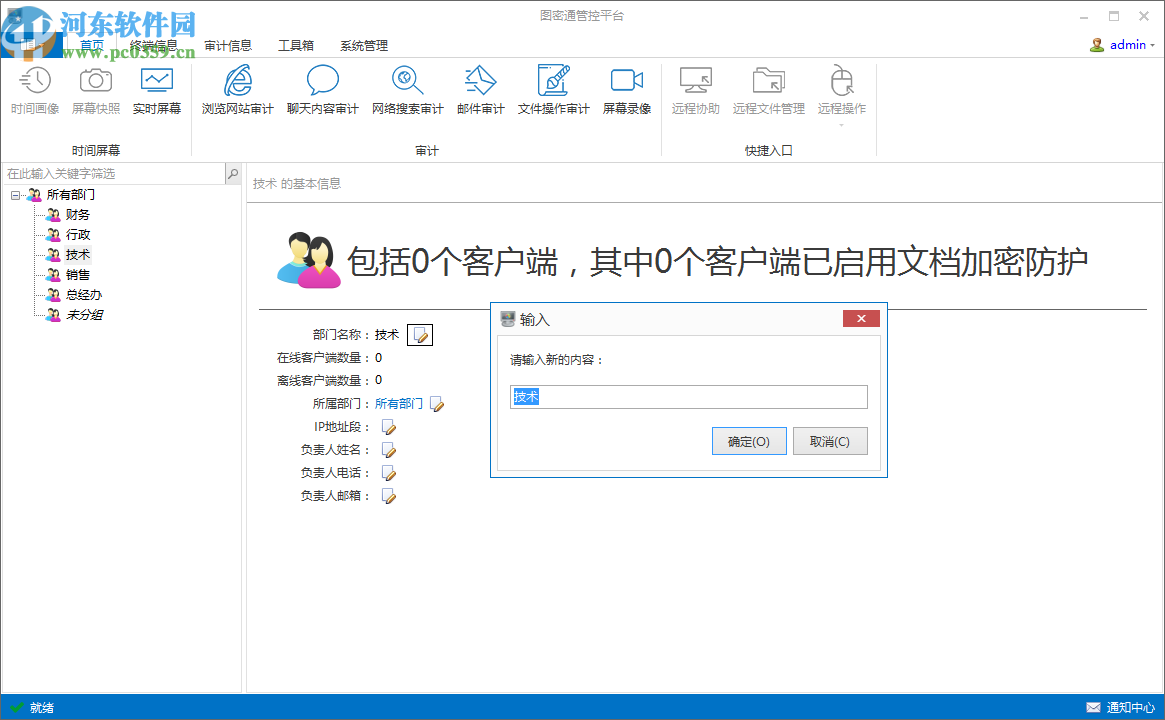
Task: Start 屏幕录像 screen recording
Action: click(x=627, y=90)
